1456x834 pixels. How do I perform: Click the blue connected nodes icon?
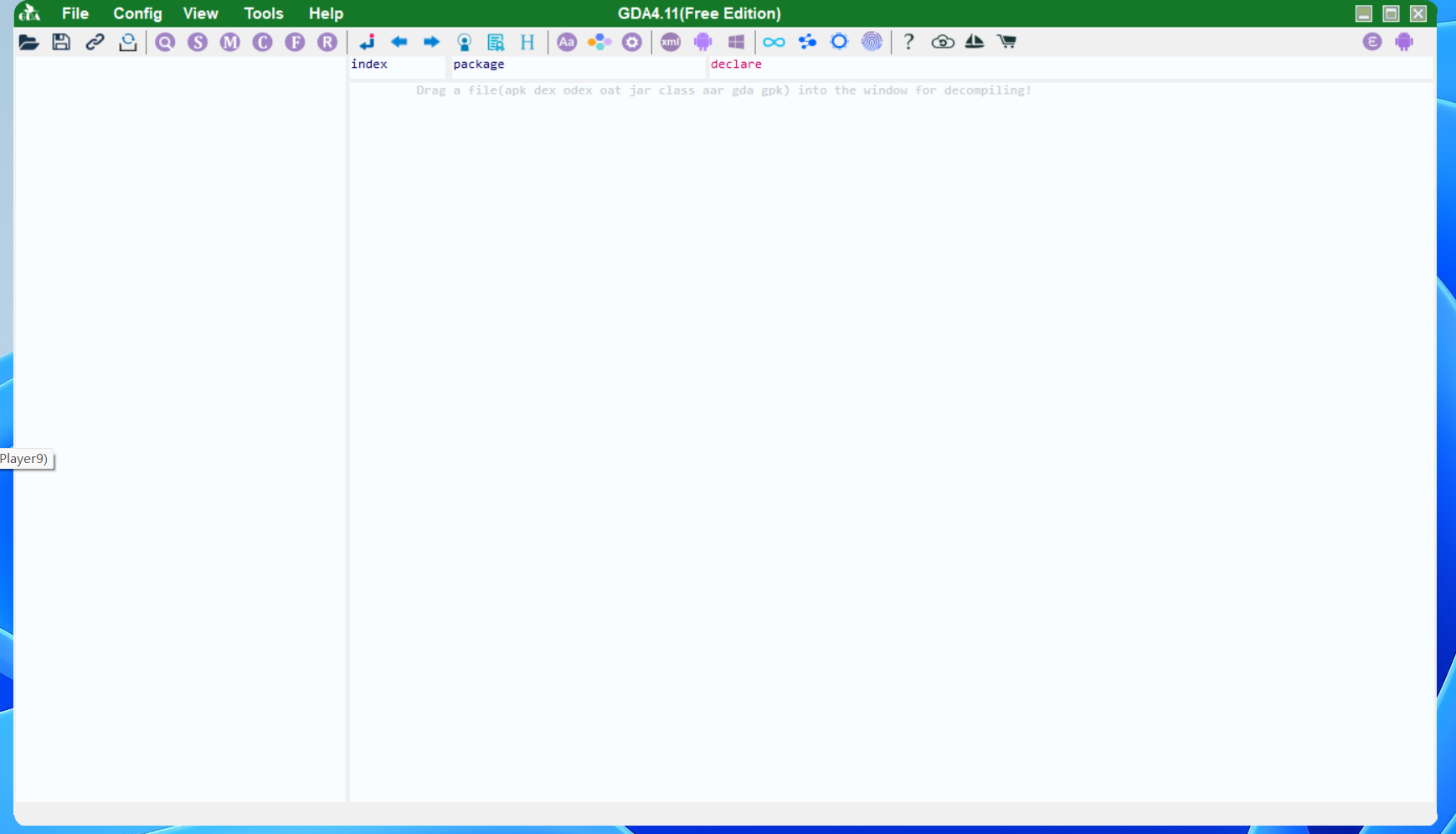pyautogui.click(x=807, y=42)
